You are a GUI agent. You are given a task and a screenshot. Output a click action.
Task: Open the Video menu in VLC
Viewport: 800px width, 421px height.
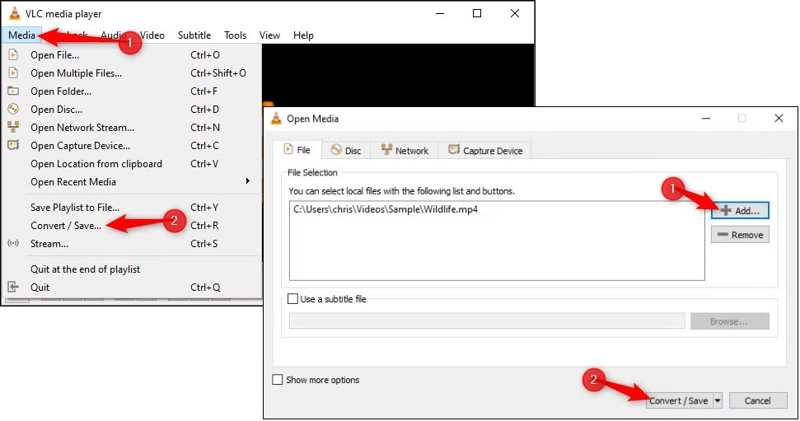152,35
